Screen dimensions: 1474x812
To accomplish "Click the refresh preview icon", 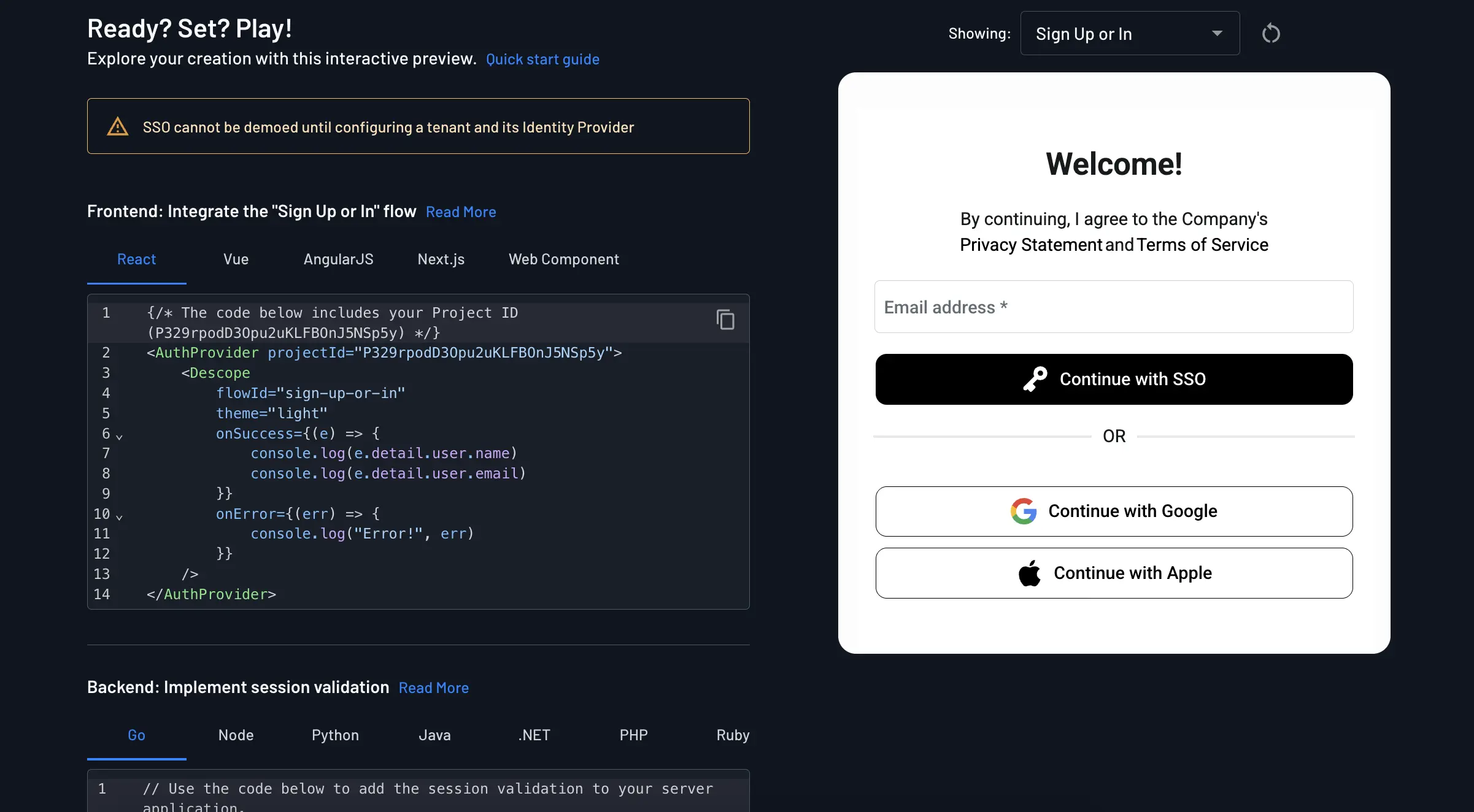I will coord(1271,33).
